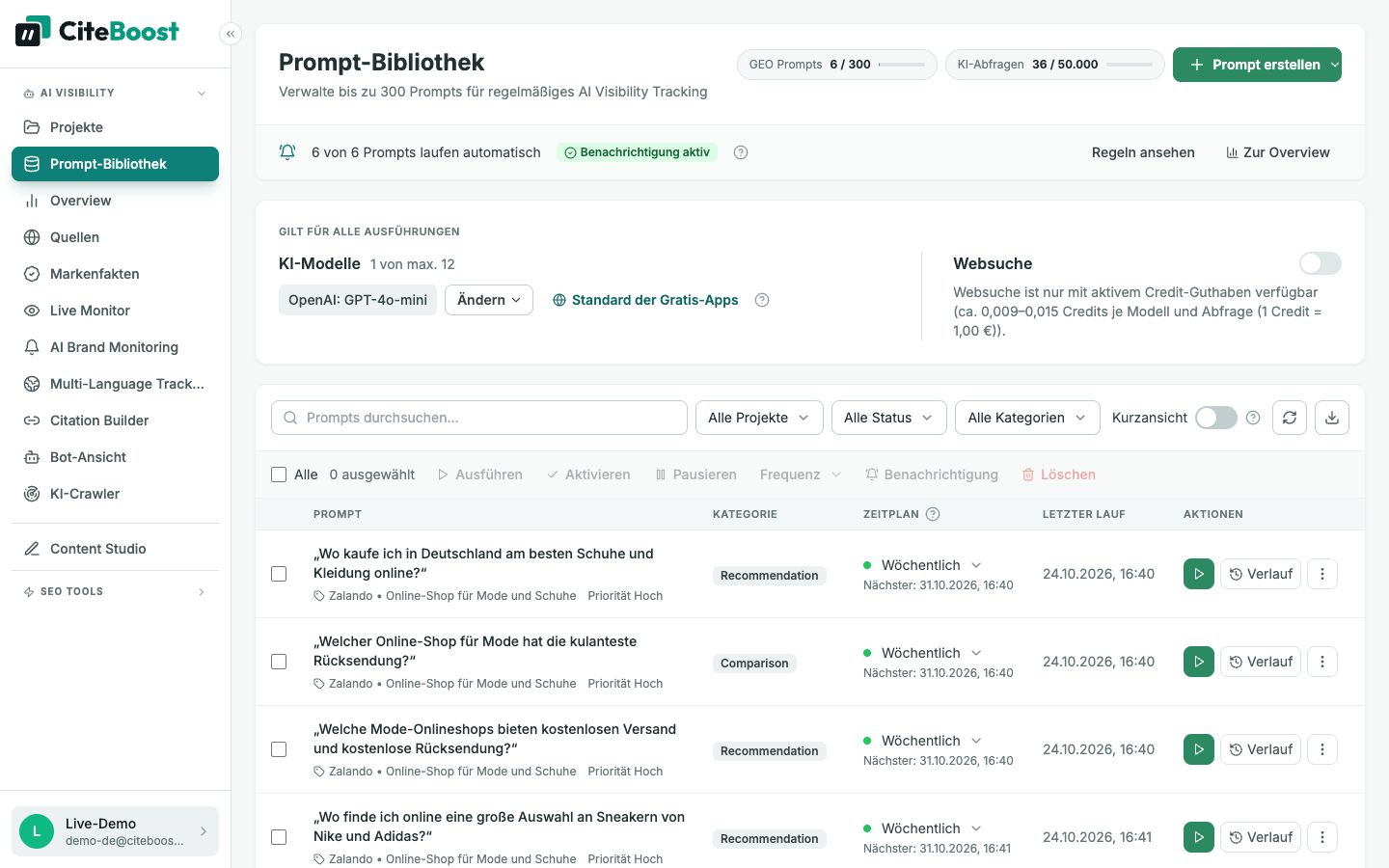Viewport: 1389px width, 868px height.
Task: Open the Zur Overview link
Action: pyautogui.click(x=1278, y=152)
